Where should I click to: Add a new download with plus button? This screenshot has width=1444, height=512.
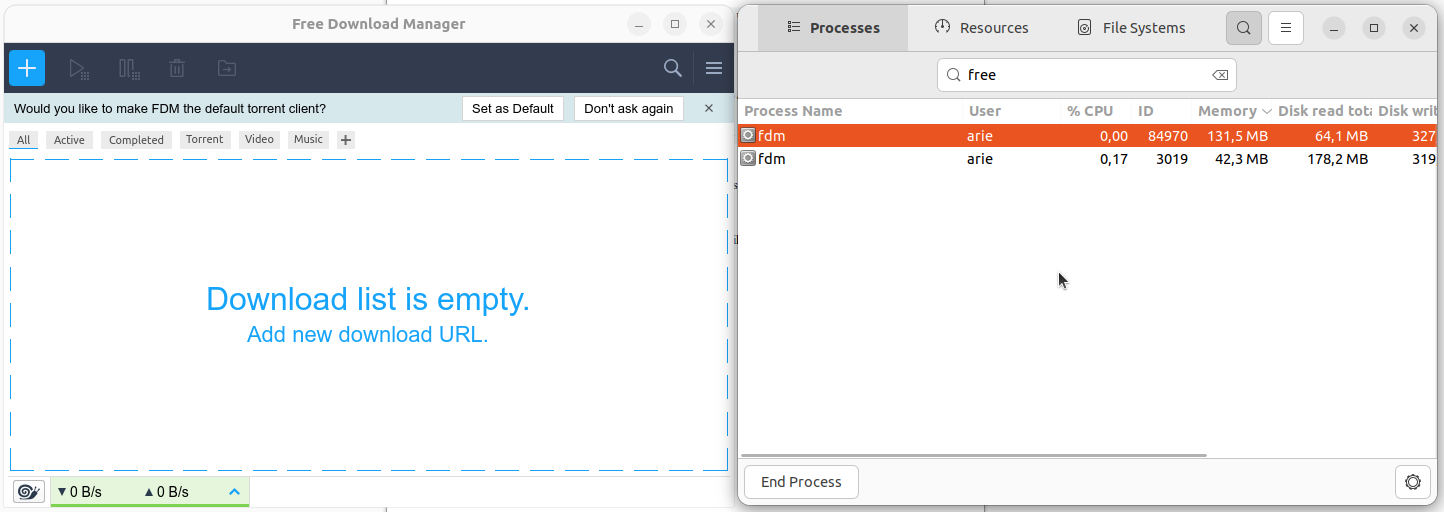pyautogui.click(x=27, y=68)
